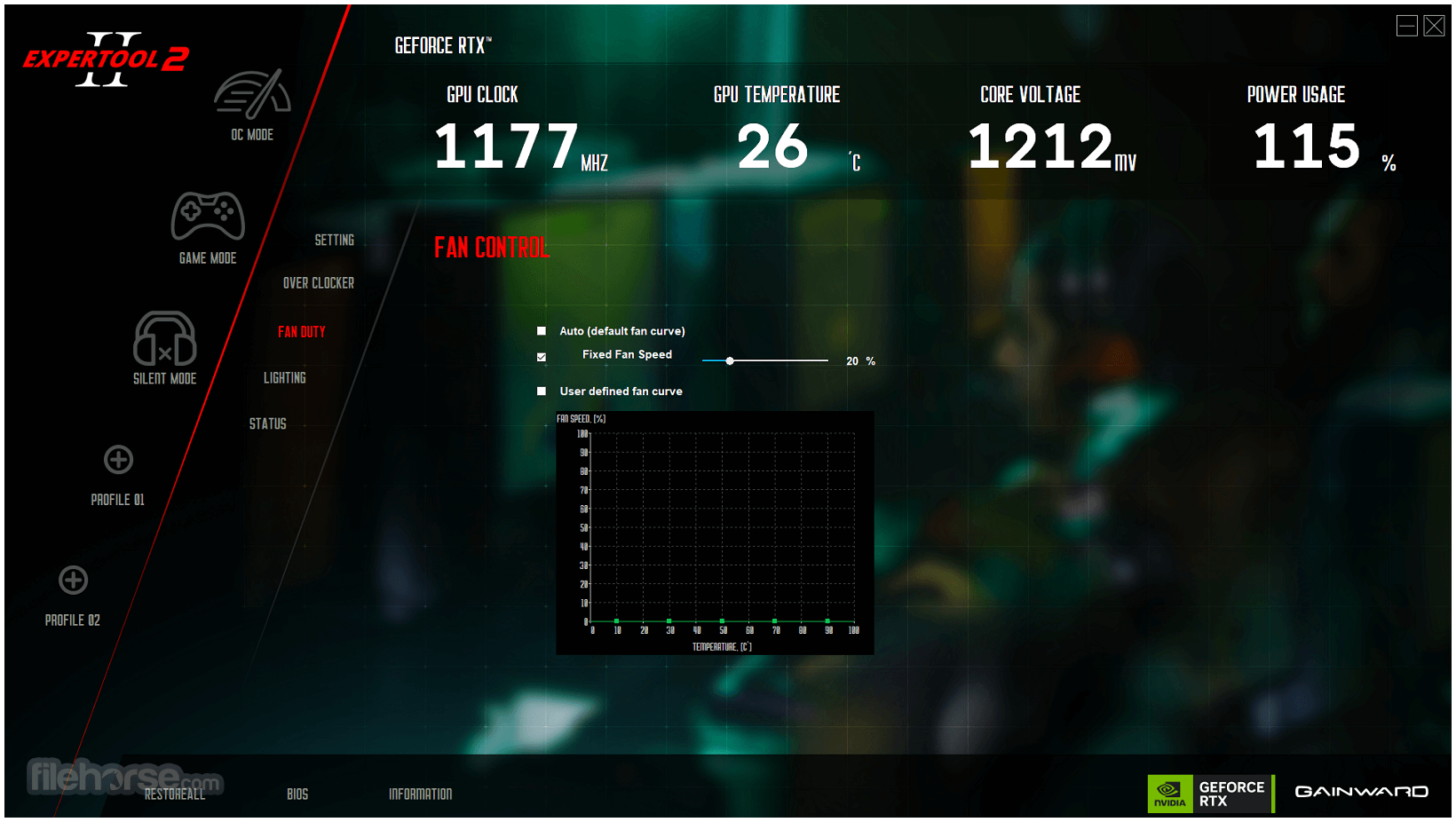Click the Core Voltage 1212 mV readout

pos(1052,147)
